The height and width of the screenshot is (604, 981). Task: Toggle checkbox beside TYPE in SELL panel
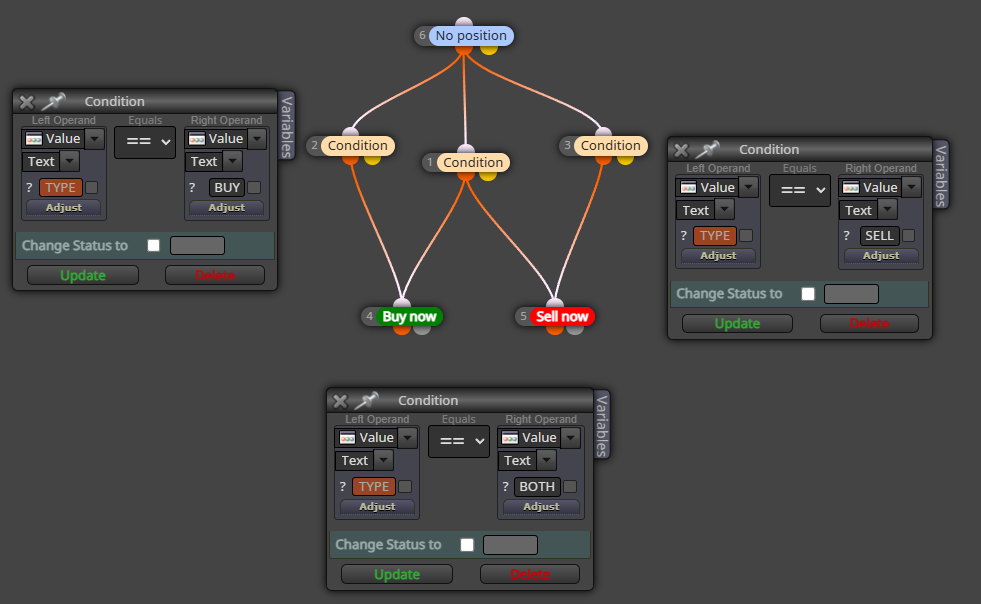coord(746,235)
